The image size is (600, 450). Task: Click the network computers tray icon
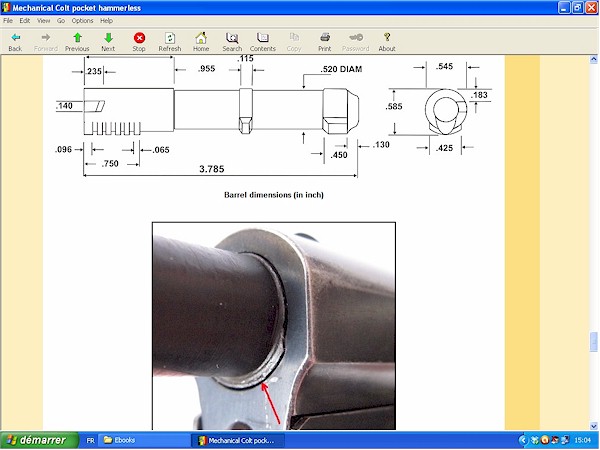[564, 440]
